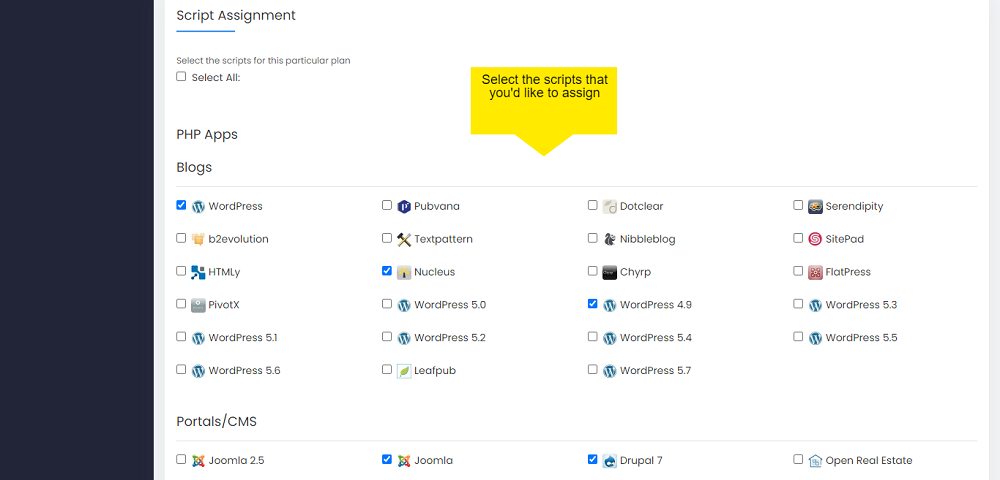Click the HTMLy script icon
The width and height of the screenshot is (1000, 480).
(x=198, y=272)
